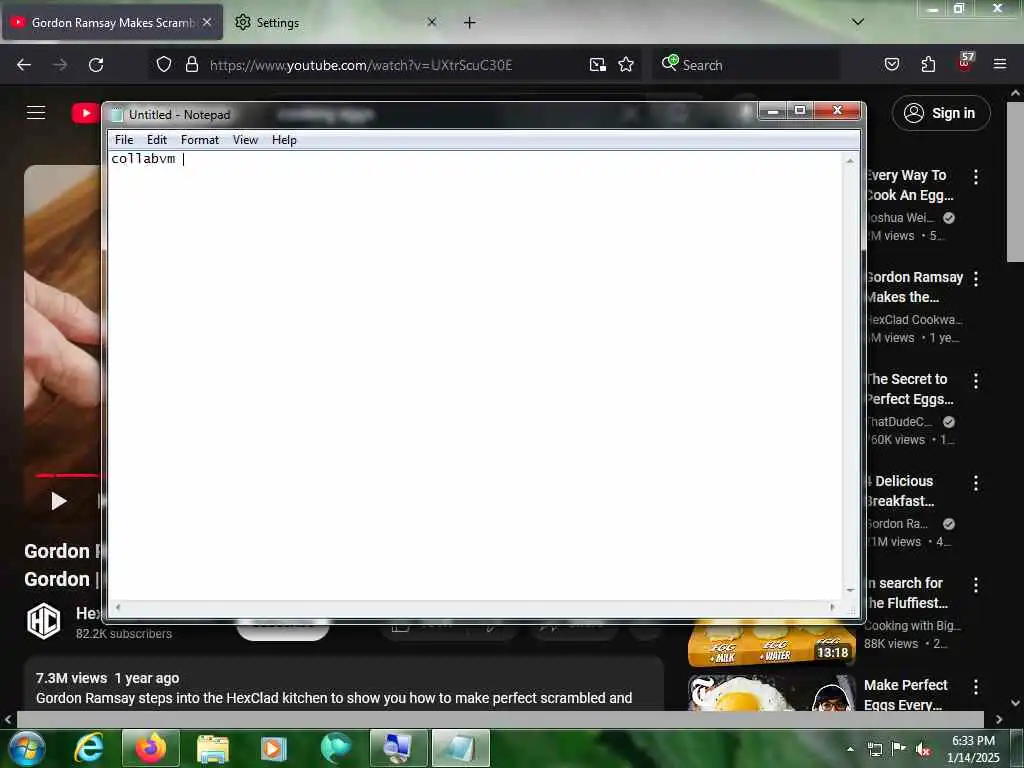Click Notepad horizontal scrollbar left arrow
Viewport: 1024px width, 768px height.
(x=118, y=607)
